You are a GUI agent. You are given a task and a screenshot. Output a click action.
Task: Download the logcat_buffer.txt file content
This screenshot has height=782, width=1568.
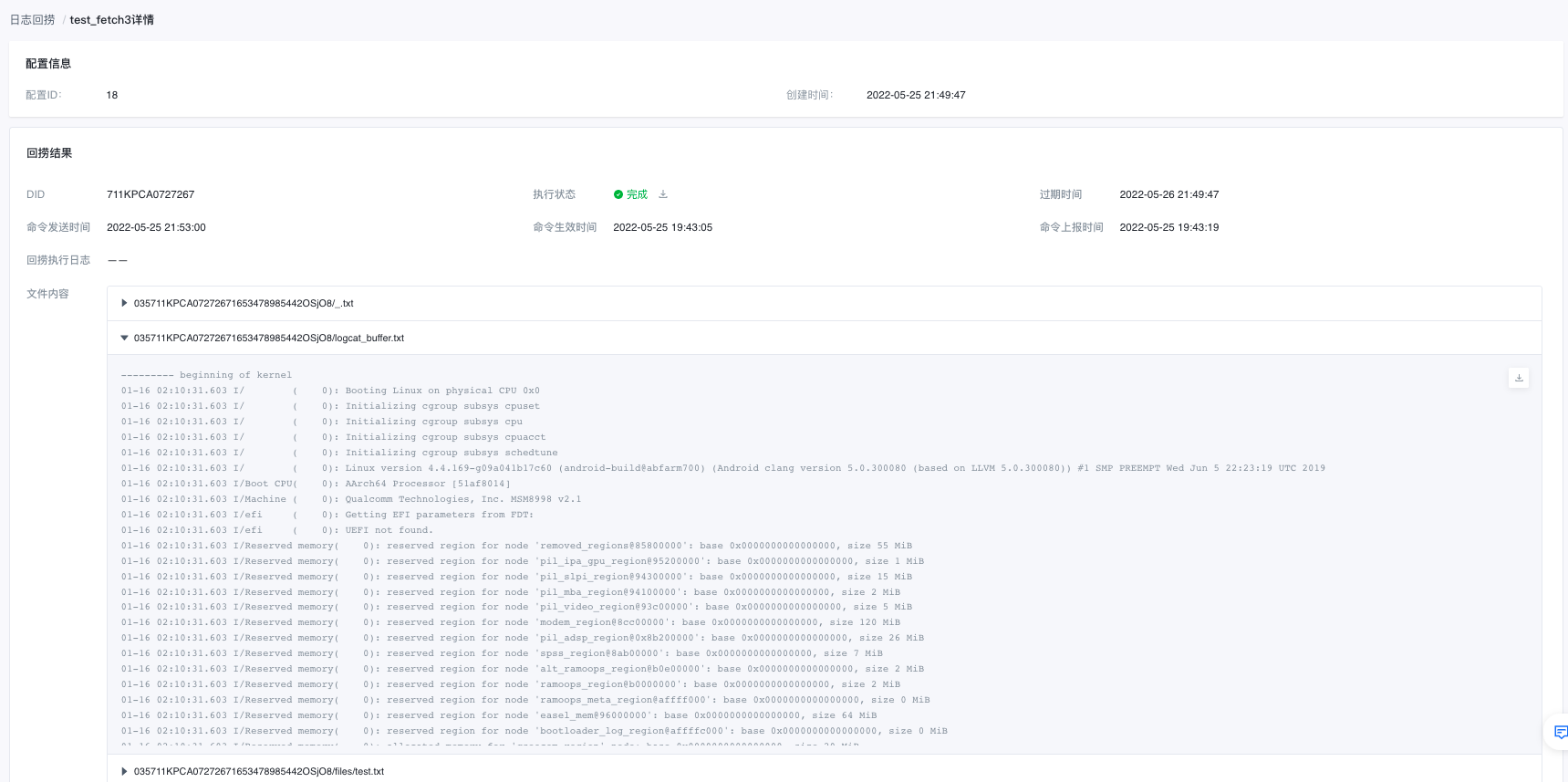coord(1519,378)
